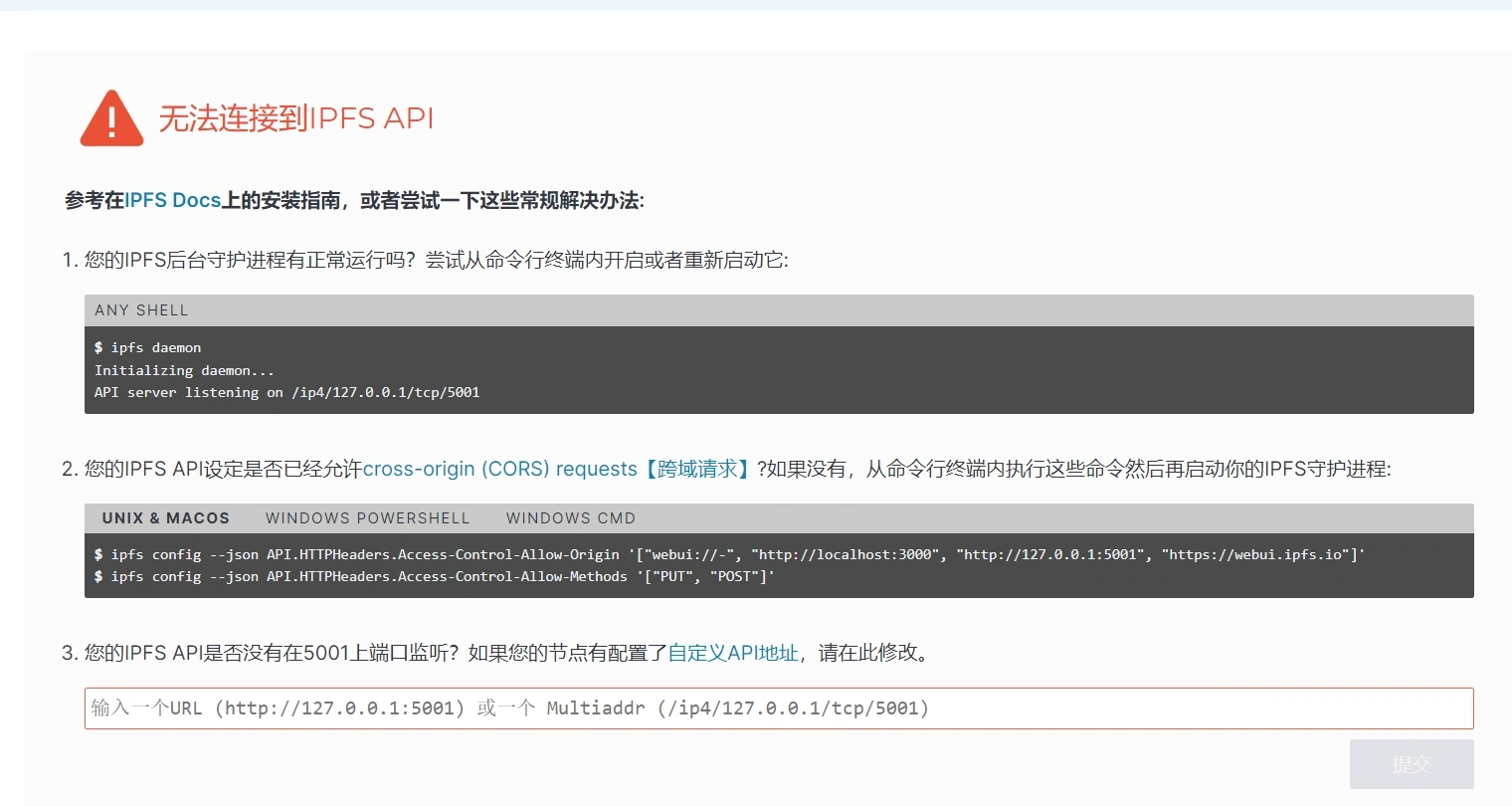Focus the API URL or Multiaddr input field
The width and height of the screenshot is (1512, 806).
(x=778, y=708)
